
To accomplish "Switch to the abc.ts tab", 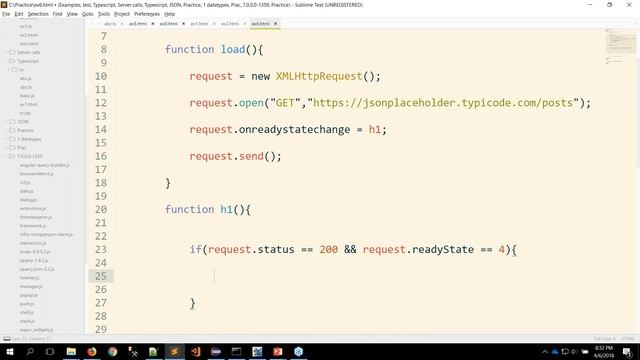I will [x=110, y=24].
